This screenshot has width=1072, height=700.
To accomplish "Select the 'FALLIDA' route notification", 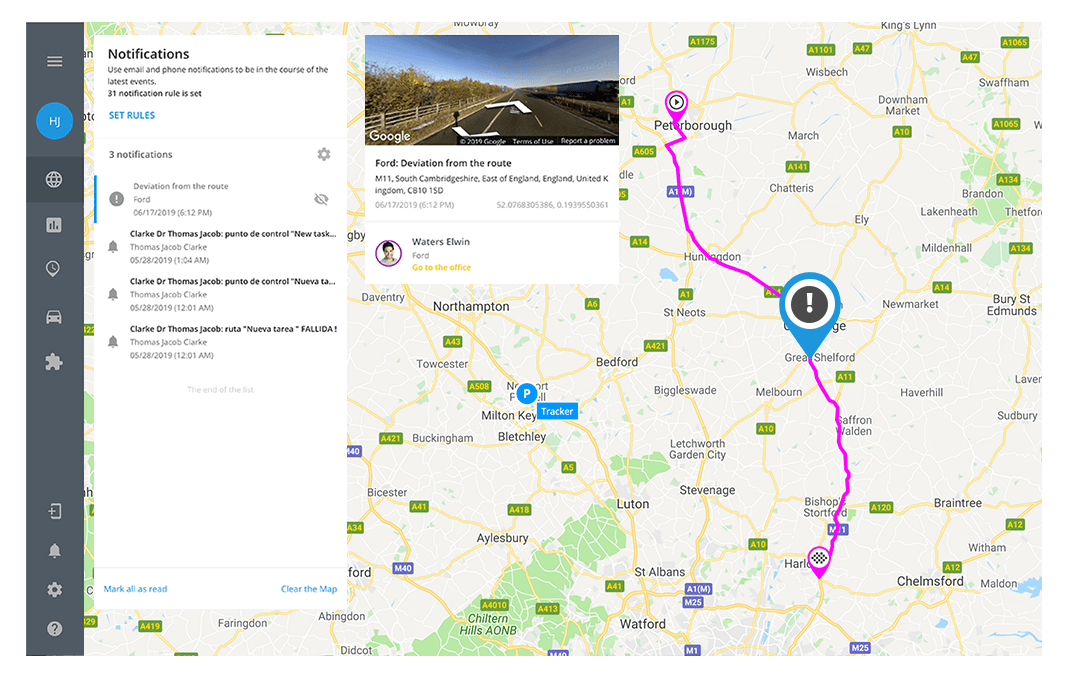I will click(221, 342).
